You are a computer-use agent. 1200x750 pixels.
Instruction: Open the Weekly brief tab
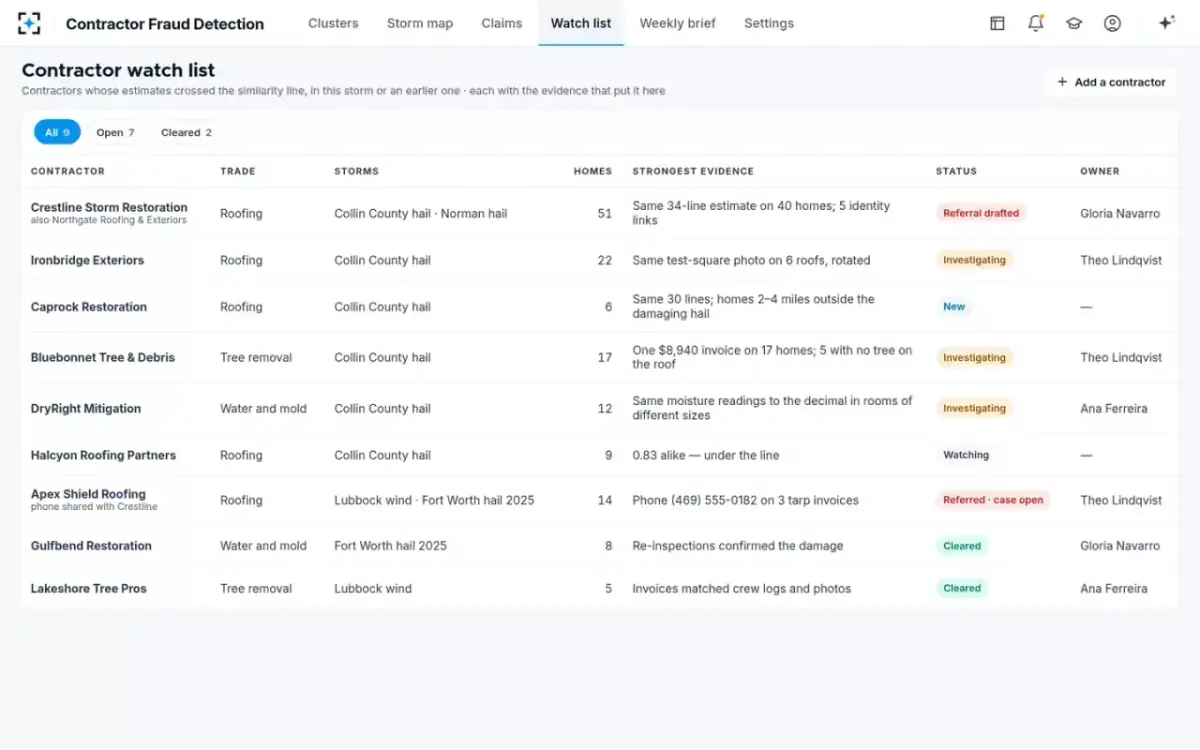pos(677,23)
